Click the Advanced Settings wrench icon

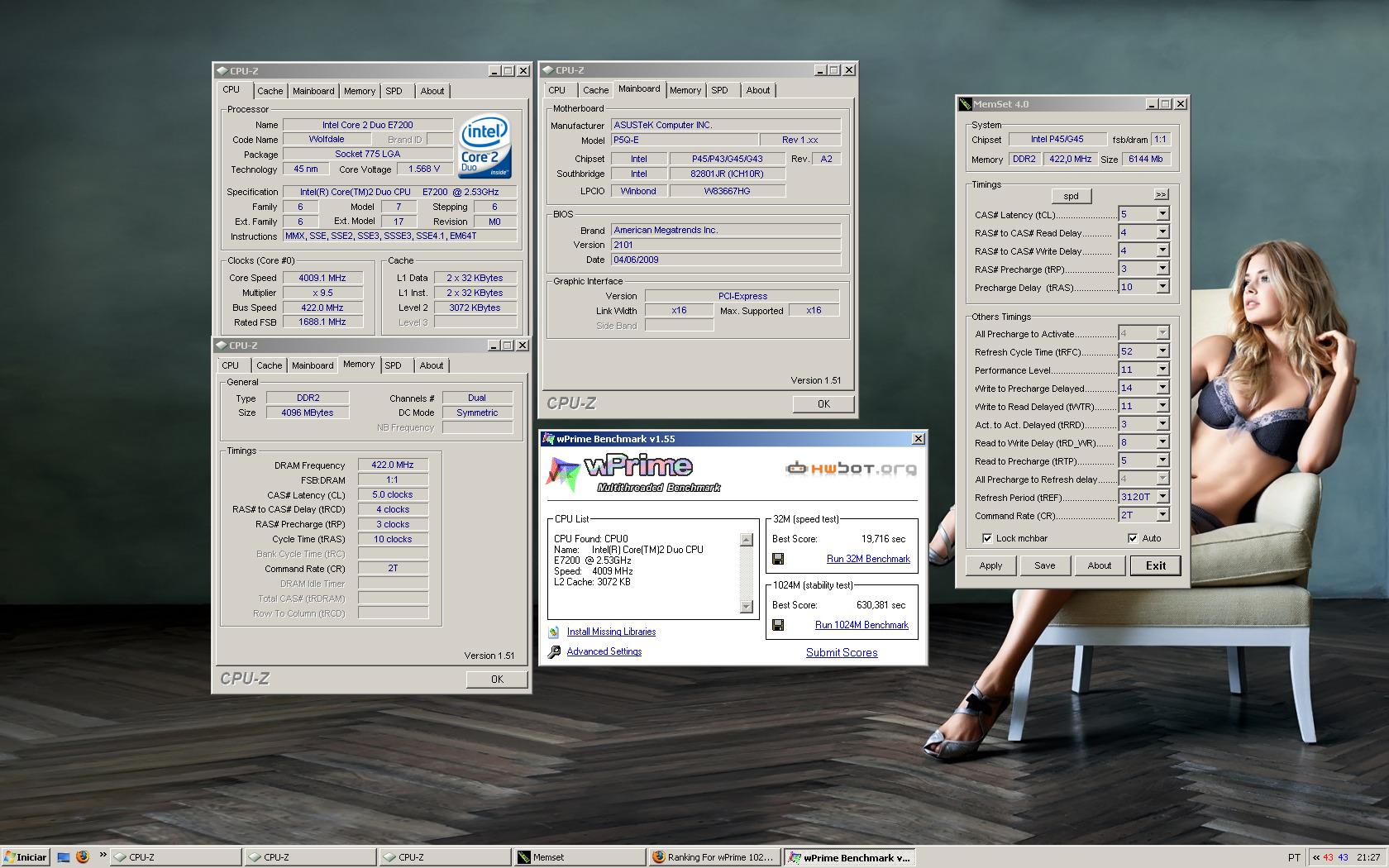tap(554, 652)
